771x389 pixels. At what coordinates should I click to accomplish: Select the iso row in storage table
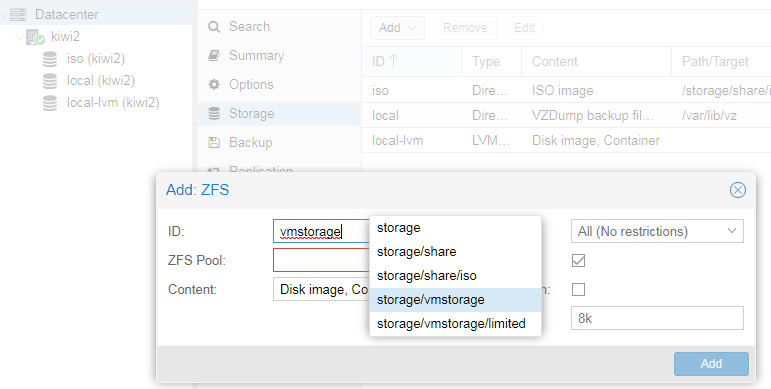[x=566, y=90]
